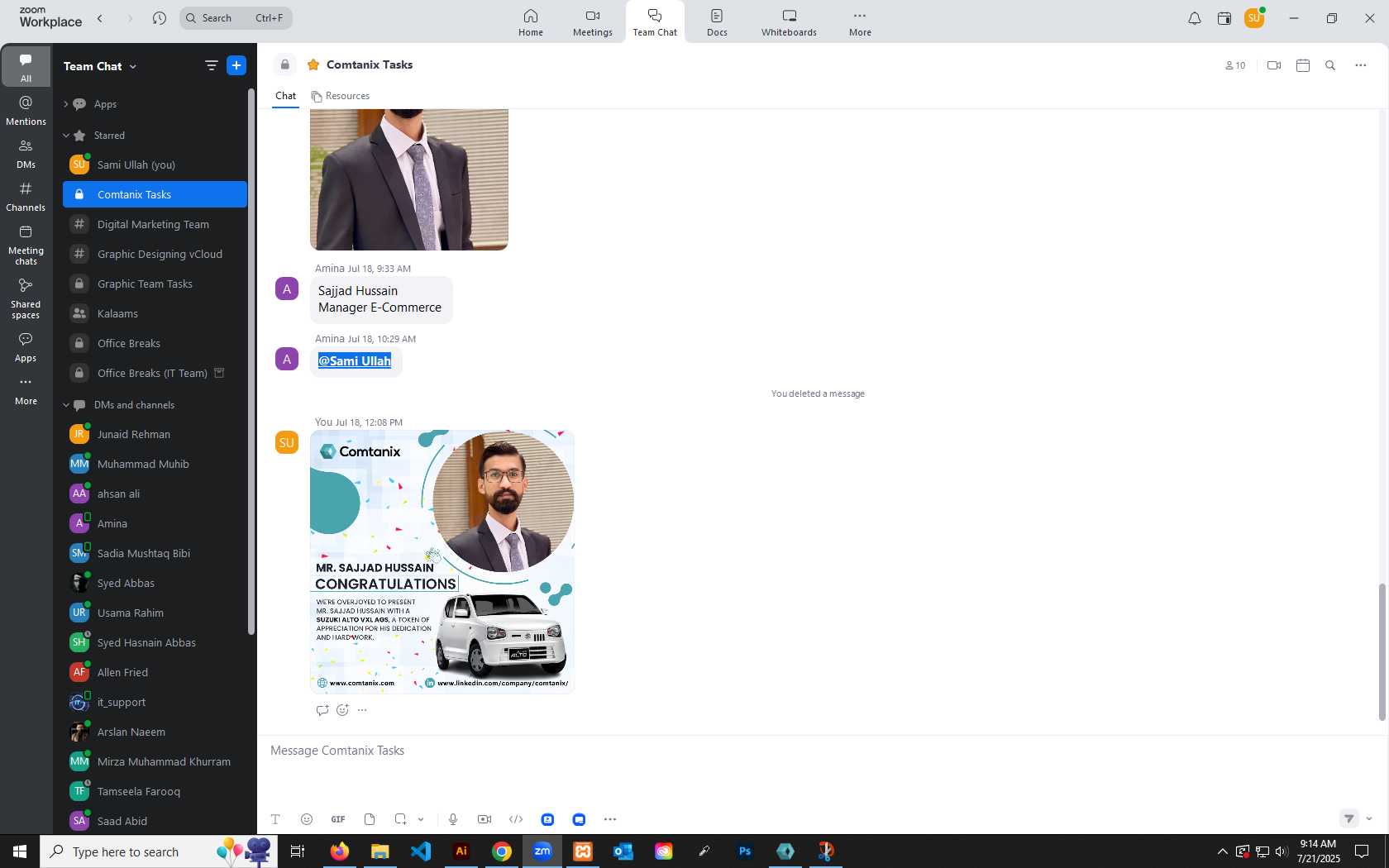Viewport: 1389px width, 868px height.
Task: Open Shared spaces in sidebar
Action: tap(26, 299)
